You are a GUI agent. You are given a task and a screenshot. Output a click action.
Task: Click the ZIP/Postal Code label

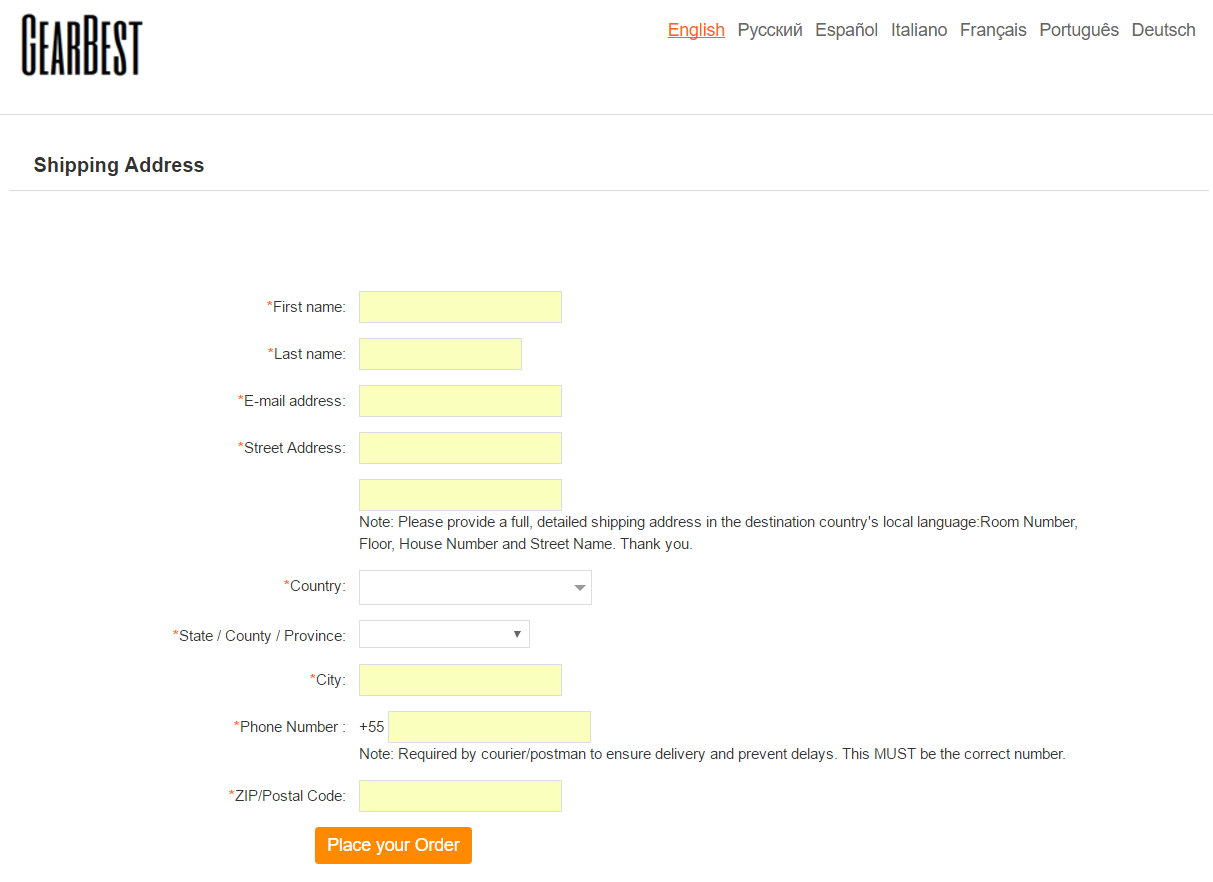(x=287, y=796)
